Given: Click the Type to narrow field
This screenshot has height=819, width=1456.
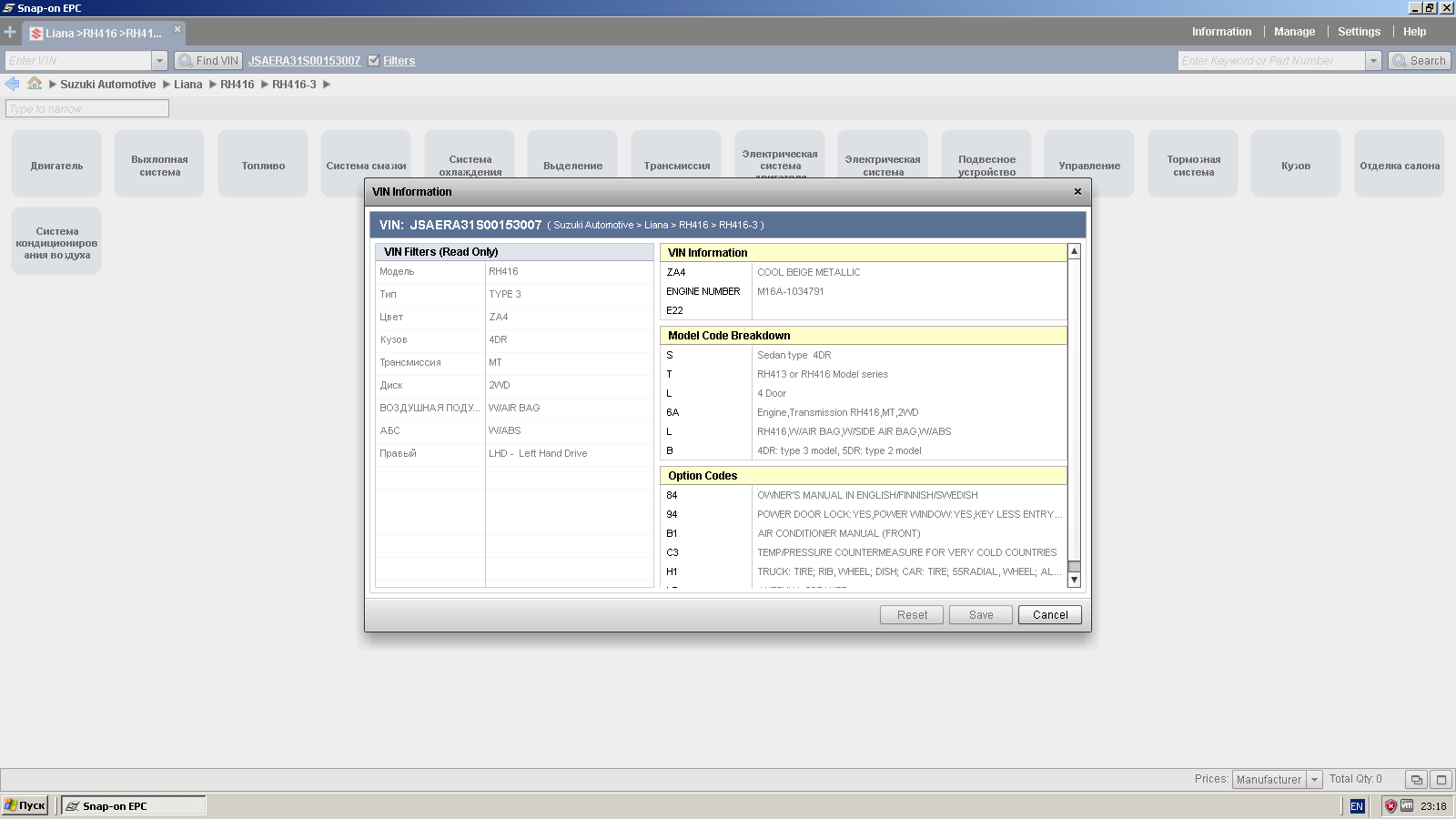Looking at the screenshot, I should tap(87, 108).
